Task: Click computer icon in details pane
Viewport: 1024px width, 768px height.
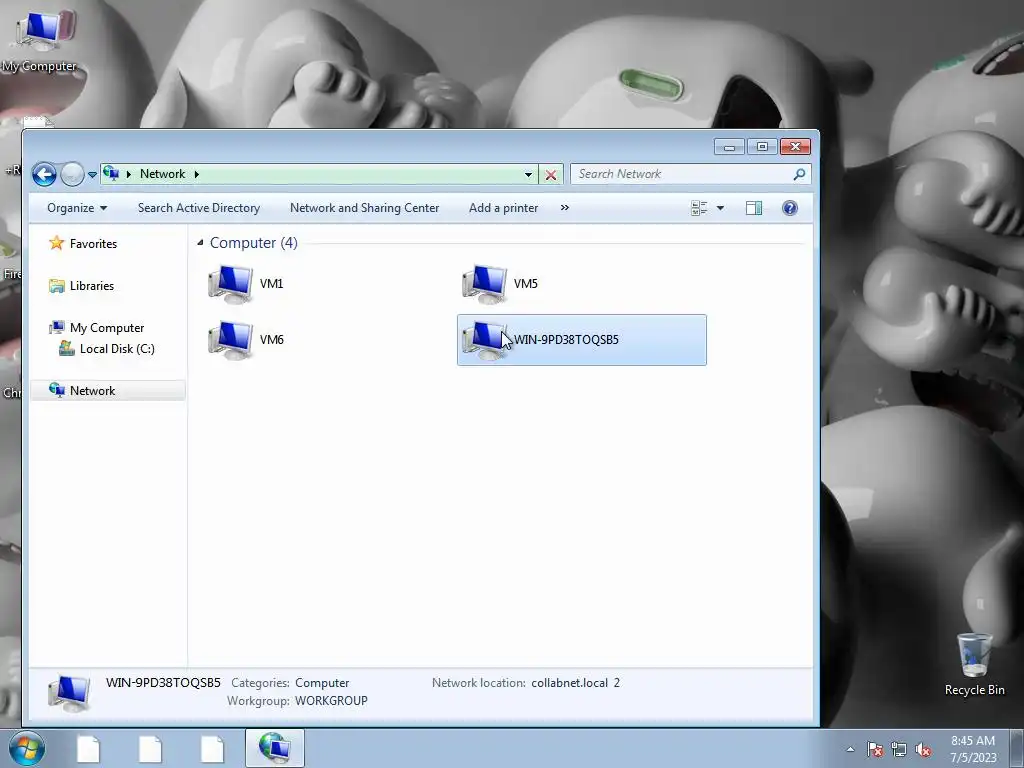Action: click(69, 694)
